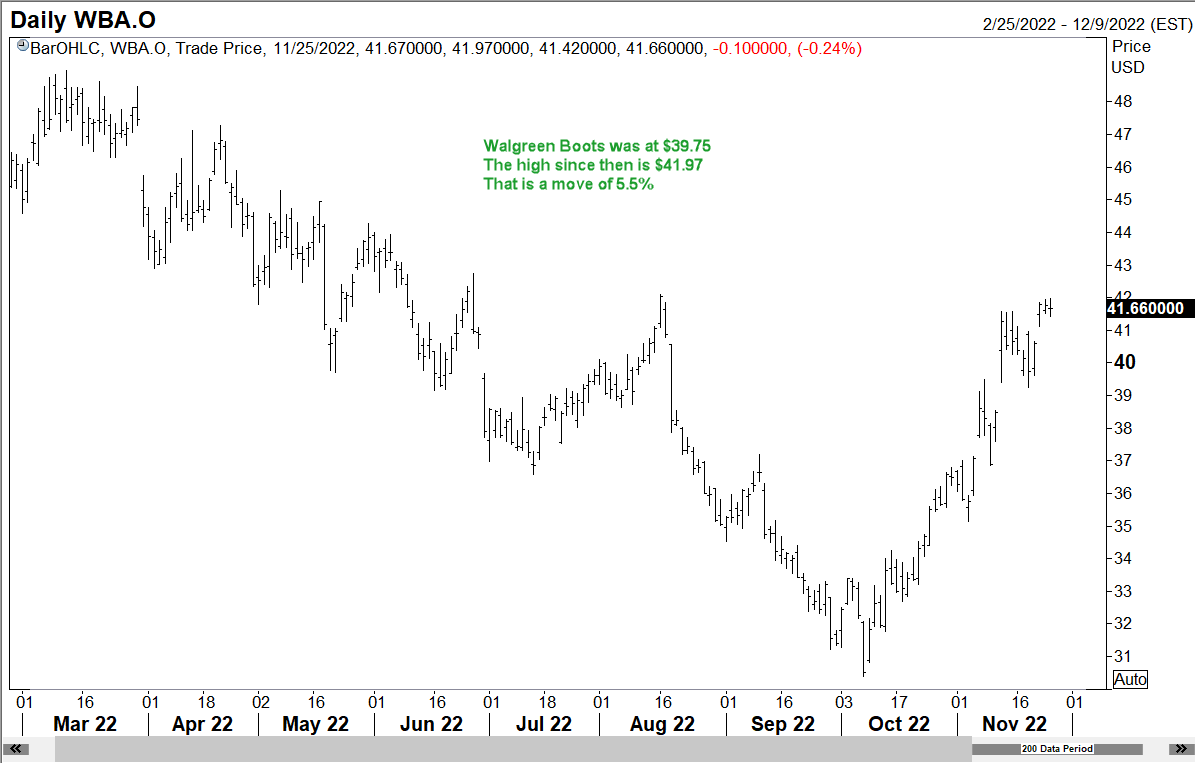Click the 31 price axis value
The image size is (1195, 763).
tap(1123, 656)
